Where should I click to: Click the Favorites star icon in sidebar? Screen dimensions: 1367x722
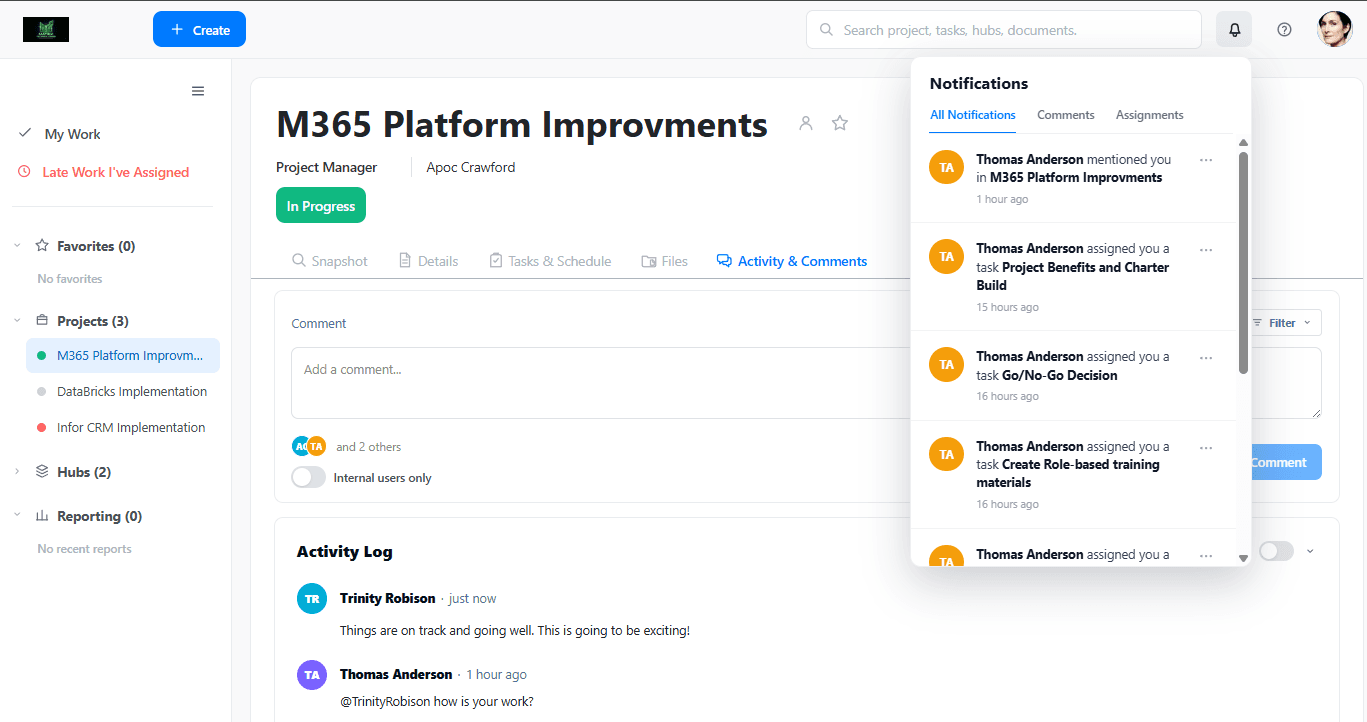click(42, 245)
